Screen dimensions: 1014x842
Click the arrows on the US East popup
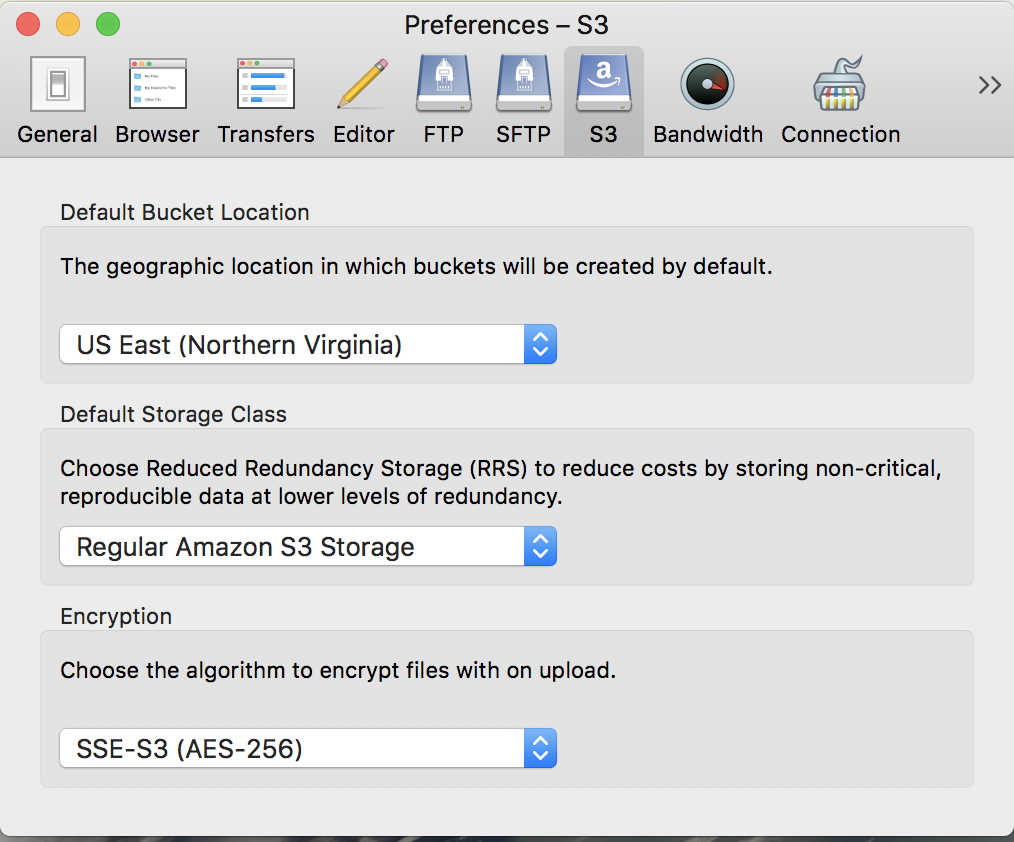[540, 345]
